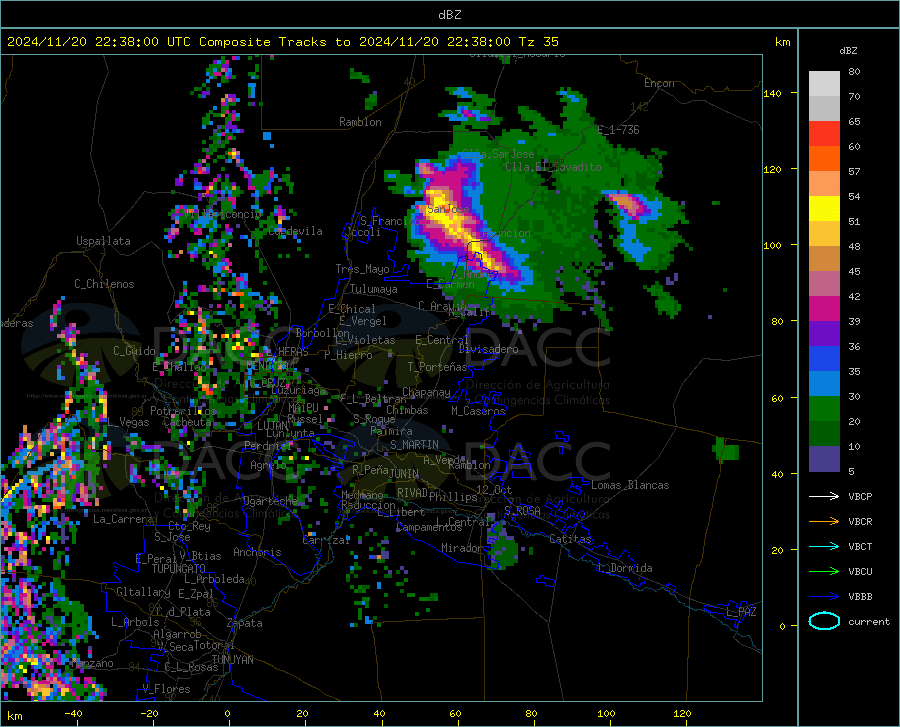Screen dimensions: 900x727
Task: Click the '-40' tick on the horizontal km axis
Action: 73,713
